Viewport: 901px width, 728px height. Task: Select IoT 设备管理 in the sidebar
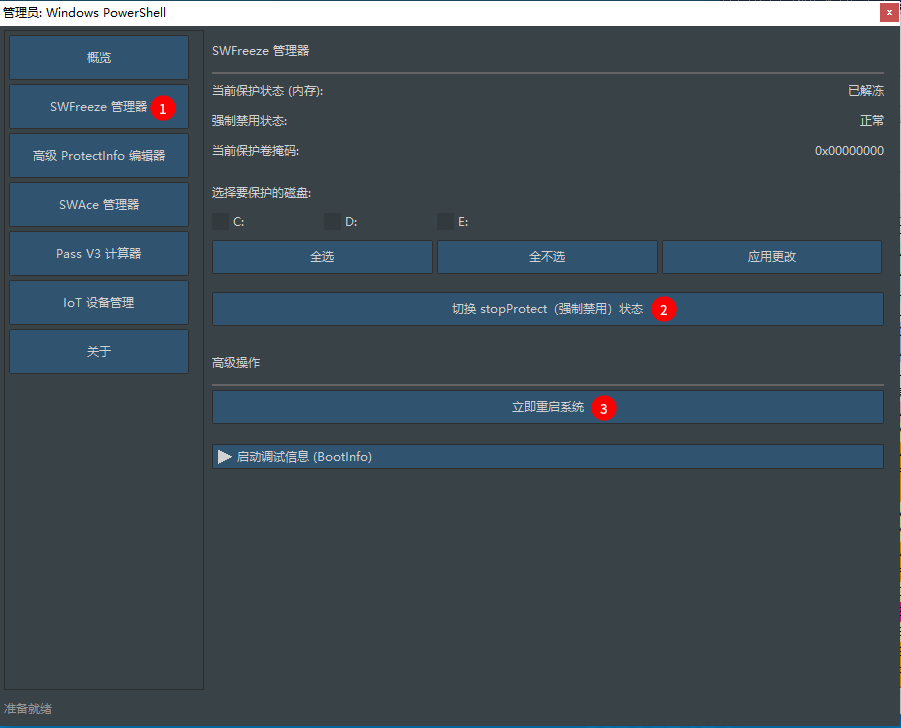tap(99, 302)
